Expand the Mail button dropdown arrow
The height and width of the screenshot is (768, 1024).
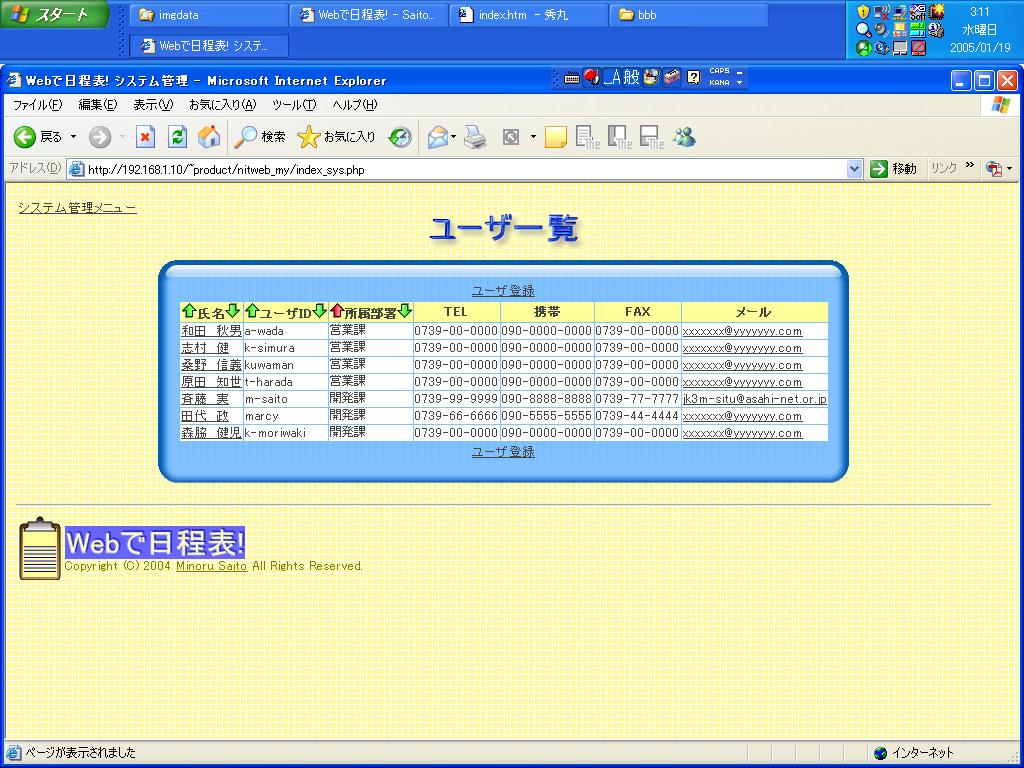[x=454, y=137]
